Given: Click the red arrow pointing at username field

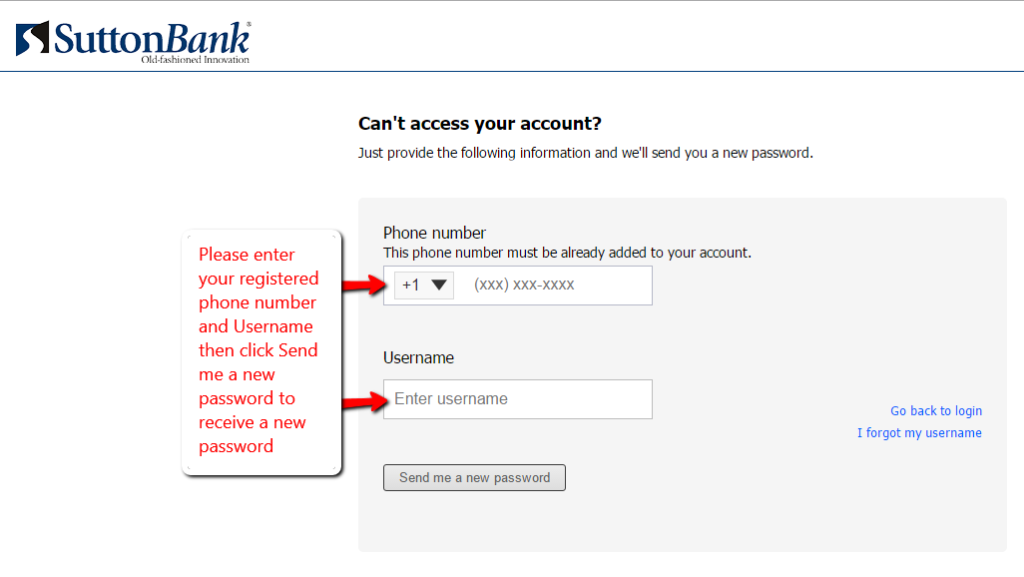Looking at the screenshot, I should point(363,399).
